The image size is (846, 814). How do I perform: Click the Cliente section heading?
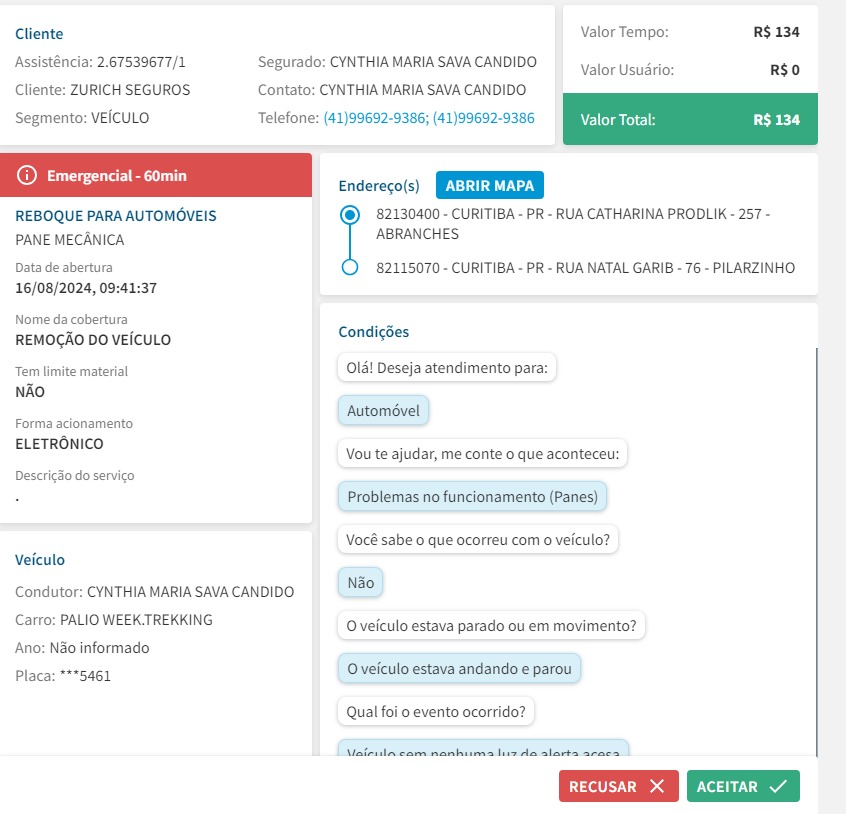39,34
